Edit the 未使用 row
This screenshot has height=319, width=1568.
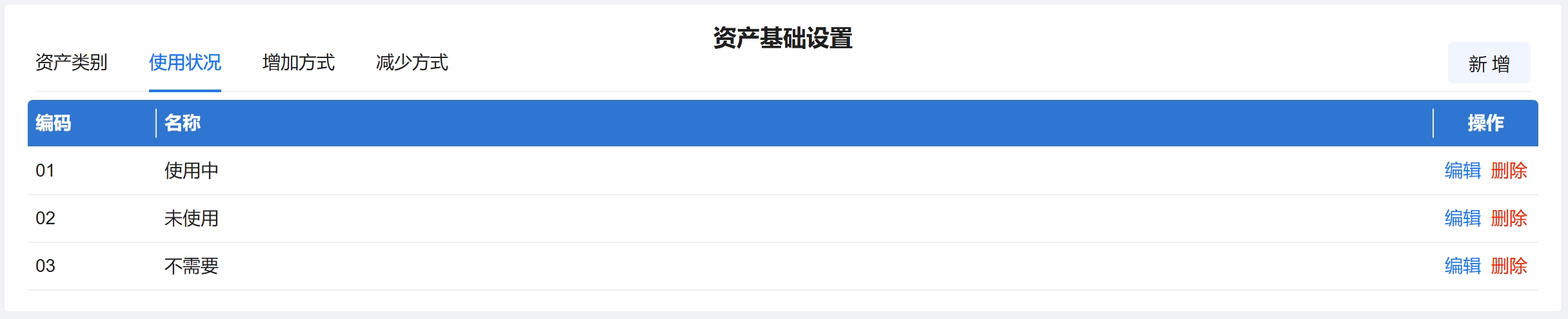[x=1462, y=218]
